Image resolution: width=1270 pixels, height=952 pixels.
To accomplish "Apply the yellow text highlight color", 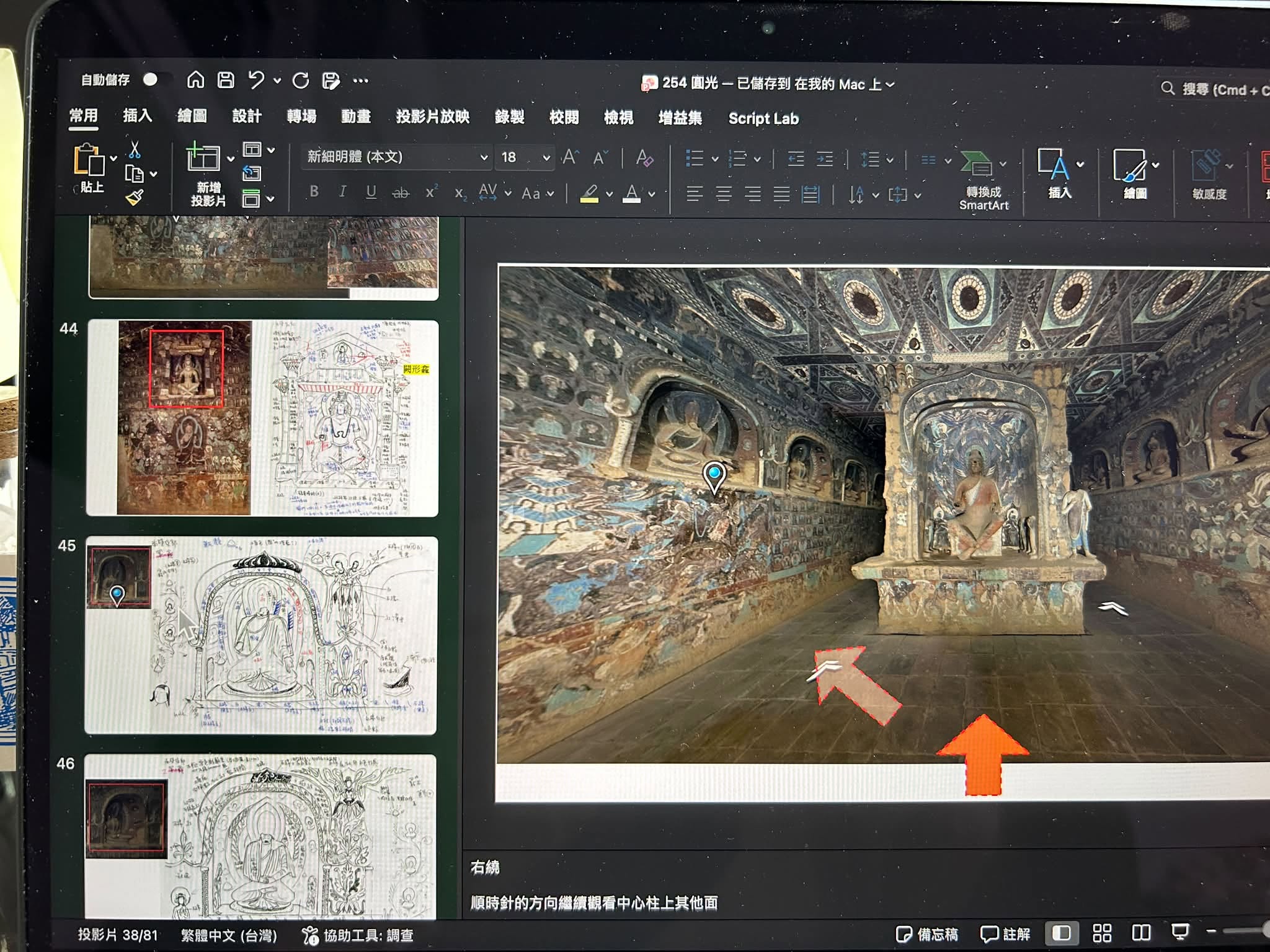I will 589,194.
